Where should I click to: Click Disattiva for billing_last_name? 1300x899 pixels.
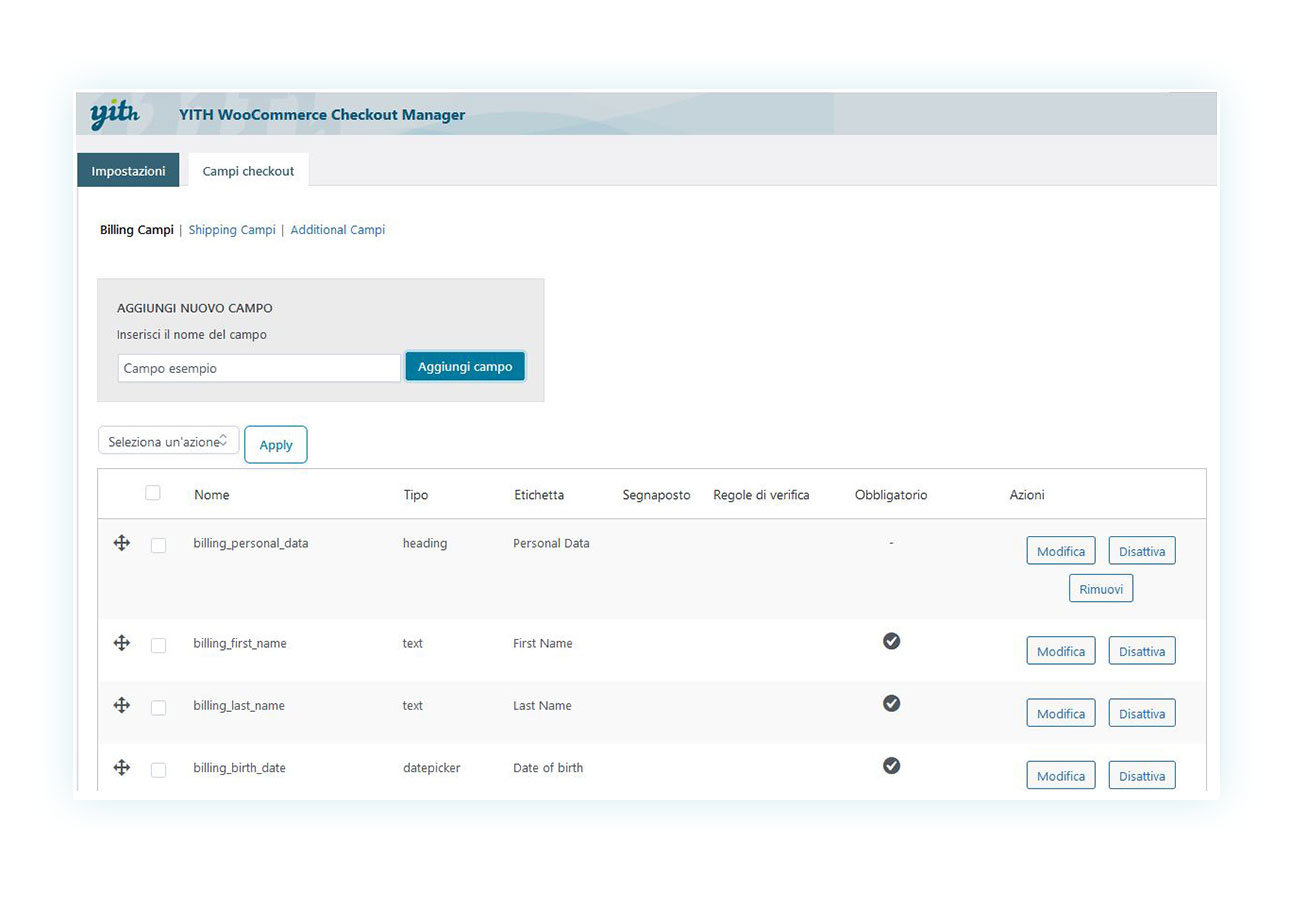(1142, 713)
